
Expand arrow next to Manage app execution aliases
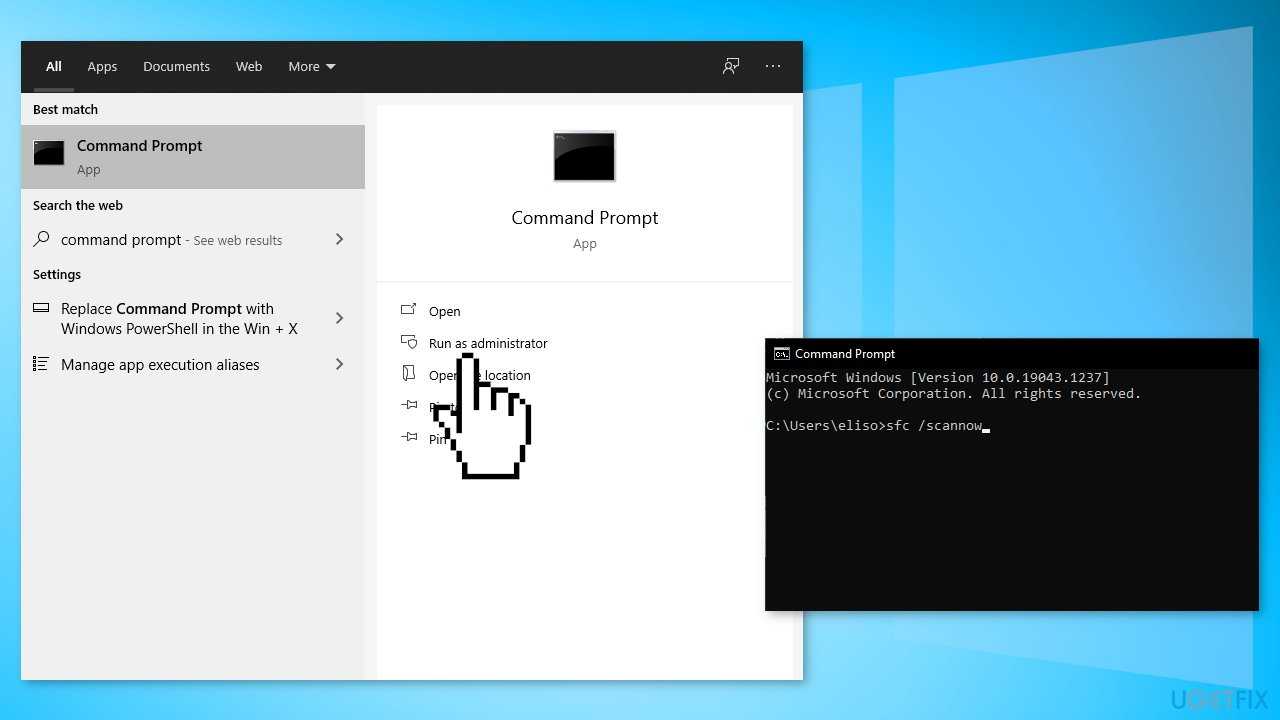[x=339, y=364]
